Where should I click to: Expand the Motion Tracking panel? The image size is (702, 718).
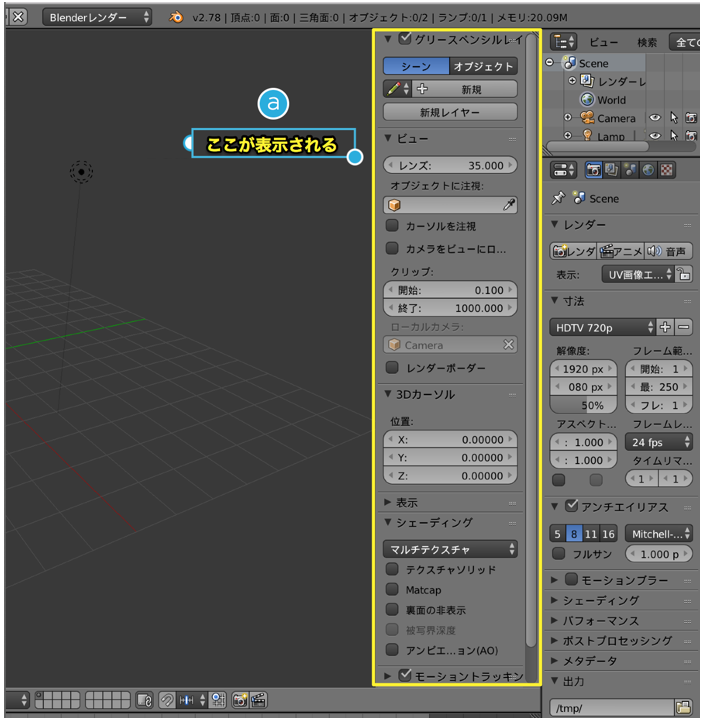[388, 676]
